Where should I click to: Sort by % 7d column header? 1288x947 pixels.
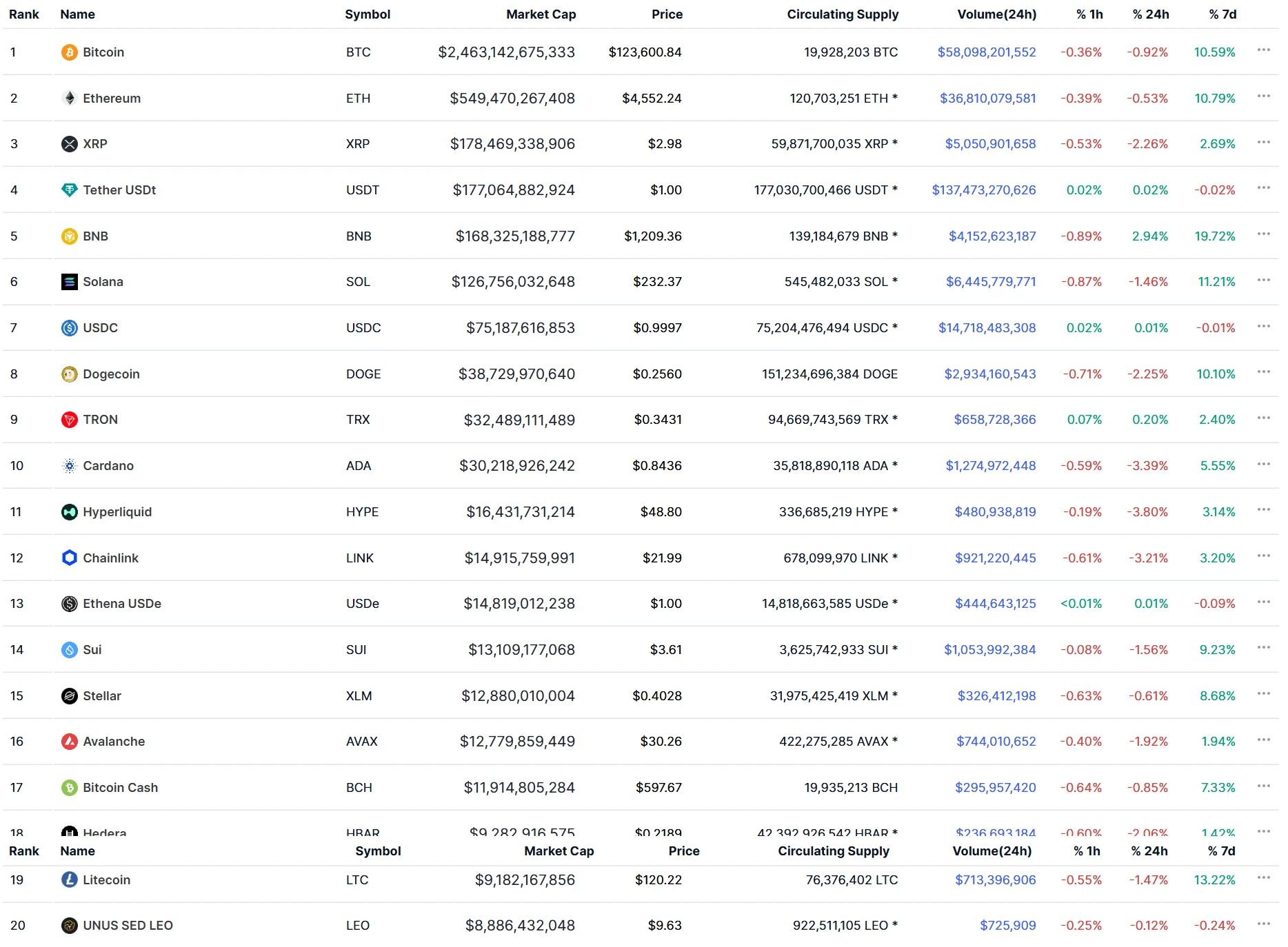tap(1222, 14)
